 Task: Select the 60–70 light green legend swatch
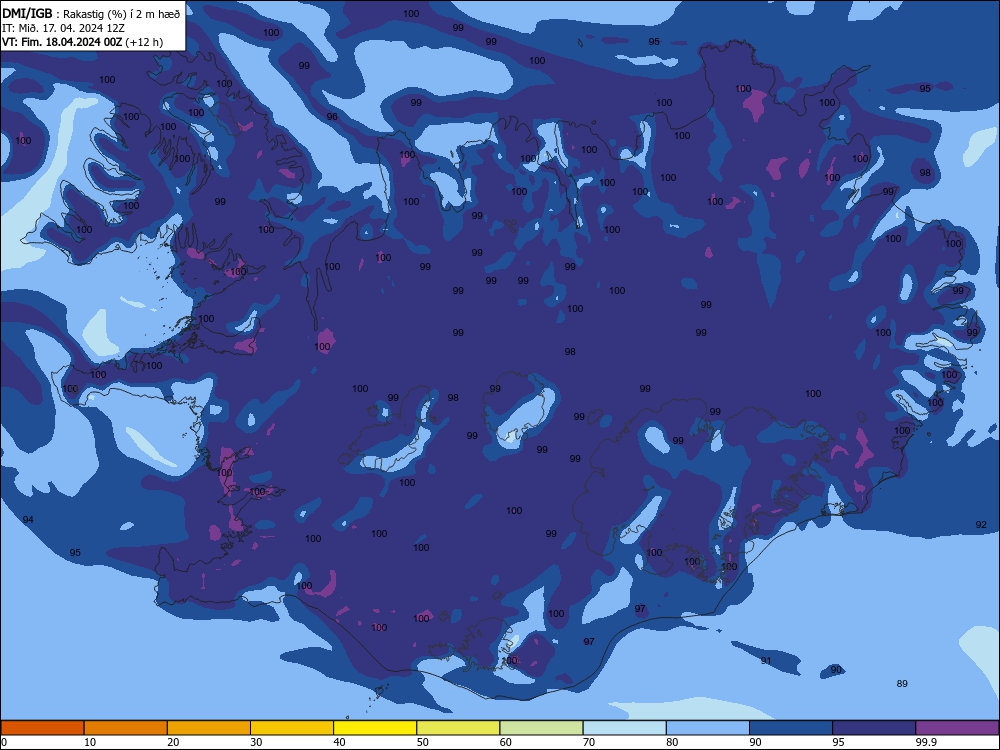(541, 728)
